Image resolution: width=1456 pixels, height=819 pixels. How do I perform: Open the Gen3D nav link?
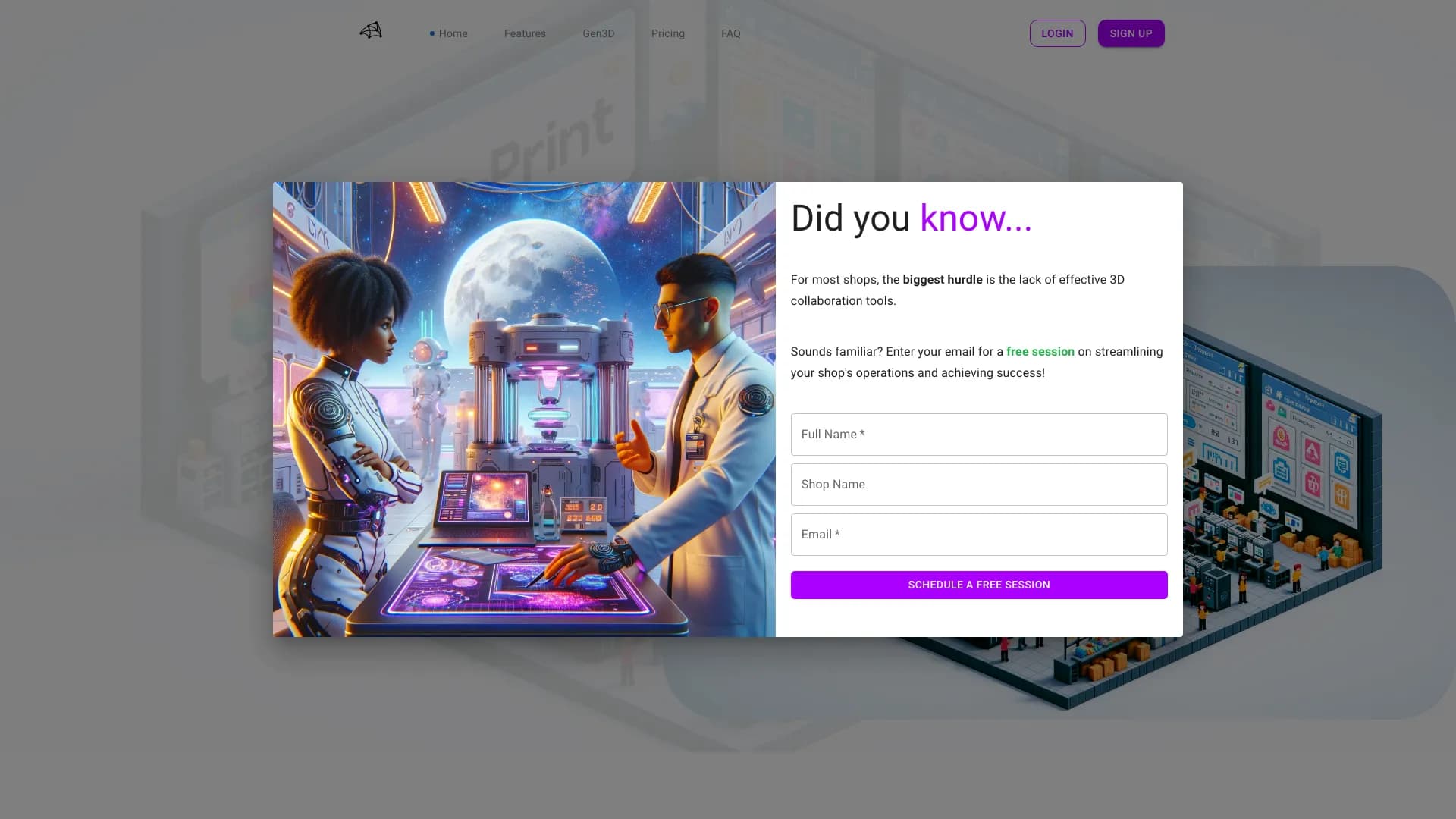click(598, 33)
